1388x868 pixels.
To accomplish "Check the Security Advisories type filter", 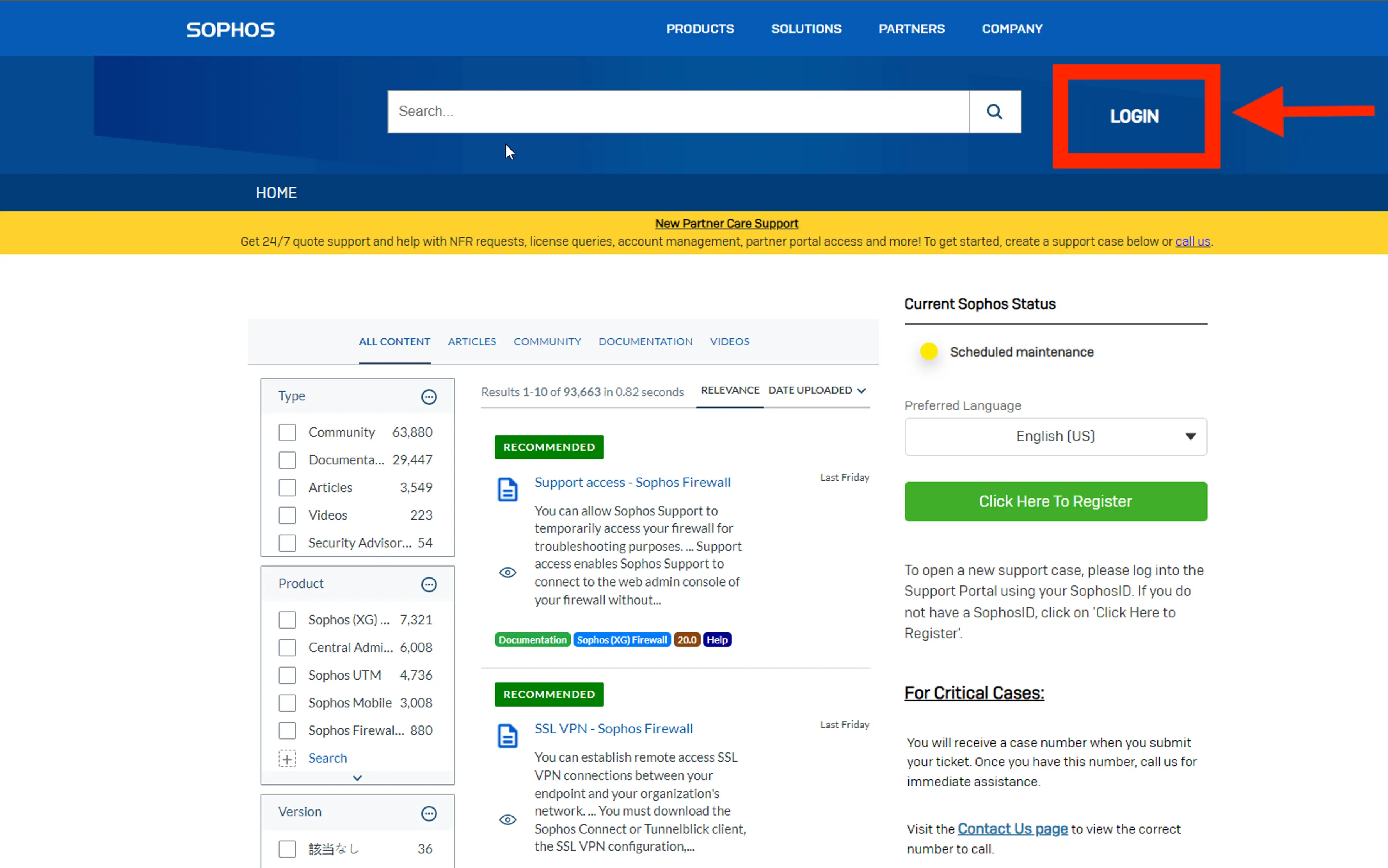I will pyautogui.click(x=287, y=543).
